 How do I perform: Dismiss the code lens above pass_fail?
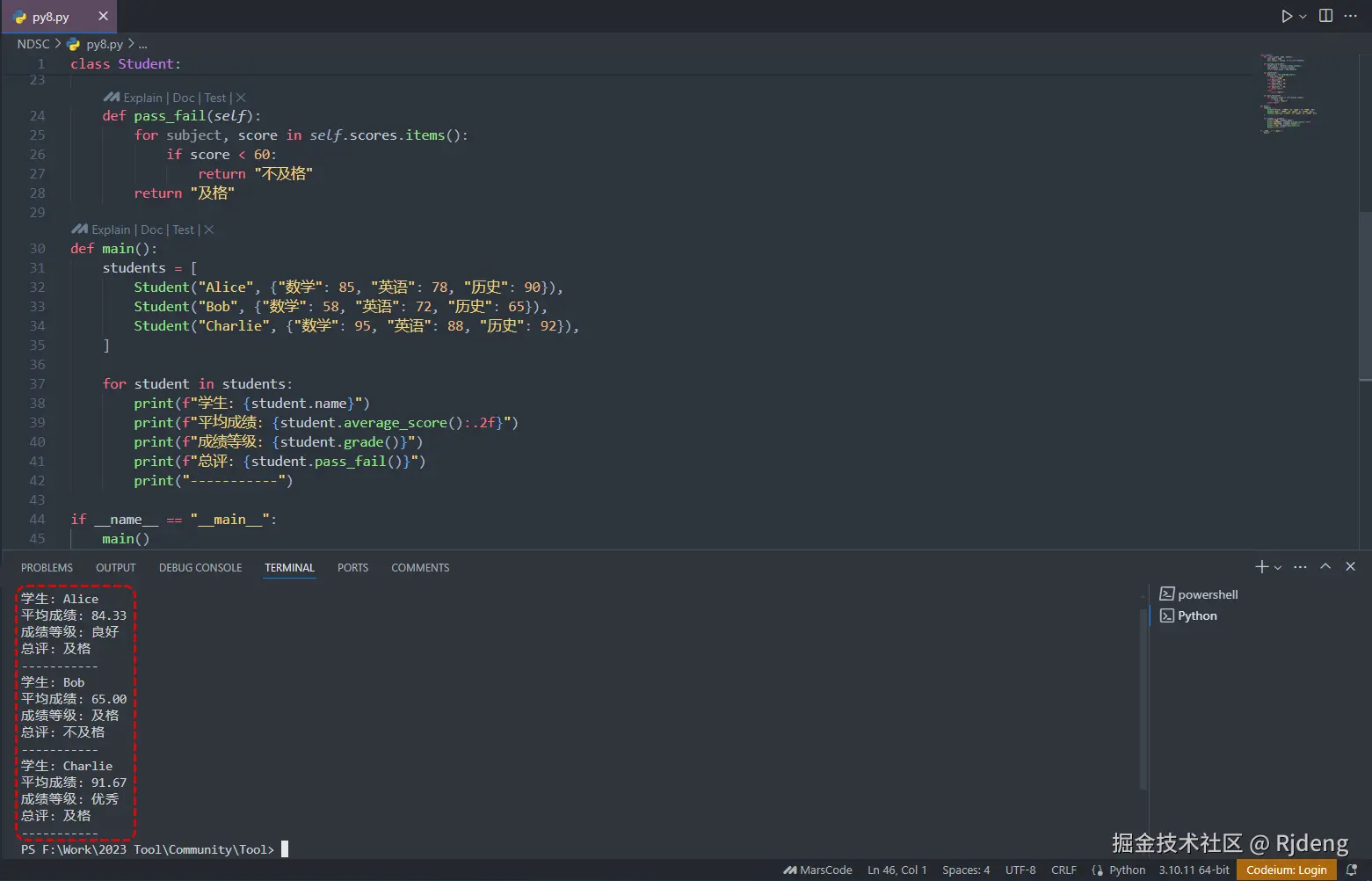tap(241, 98)
